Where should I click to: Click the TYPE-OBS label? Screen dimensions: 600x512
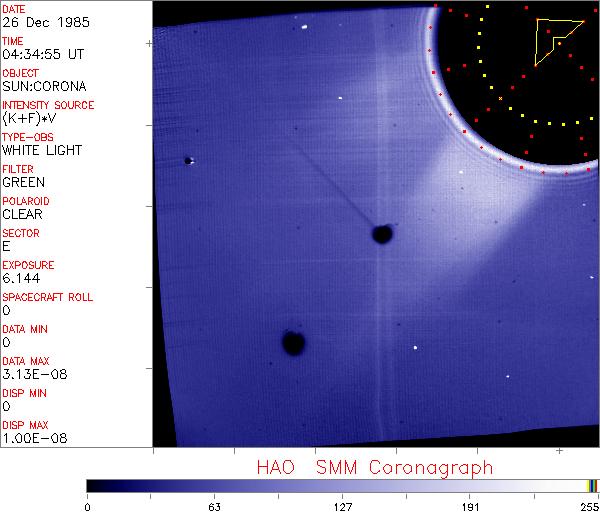point(28,137)
